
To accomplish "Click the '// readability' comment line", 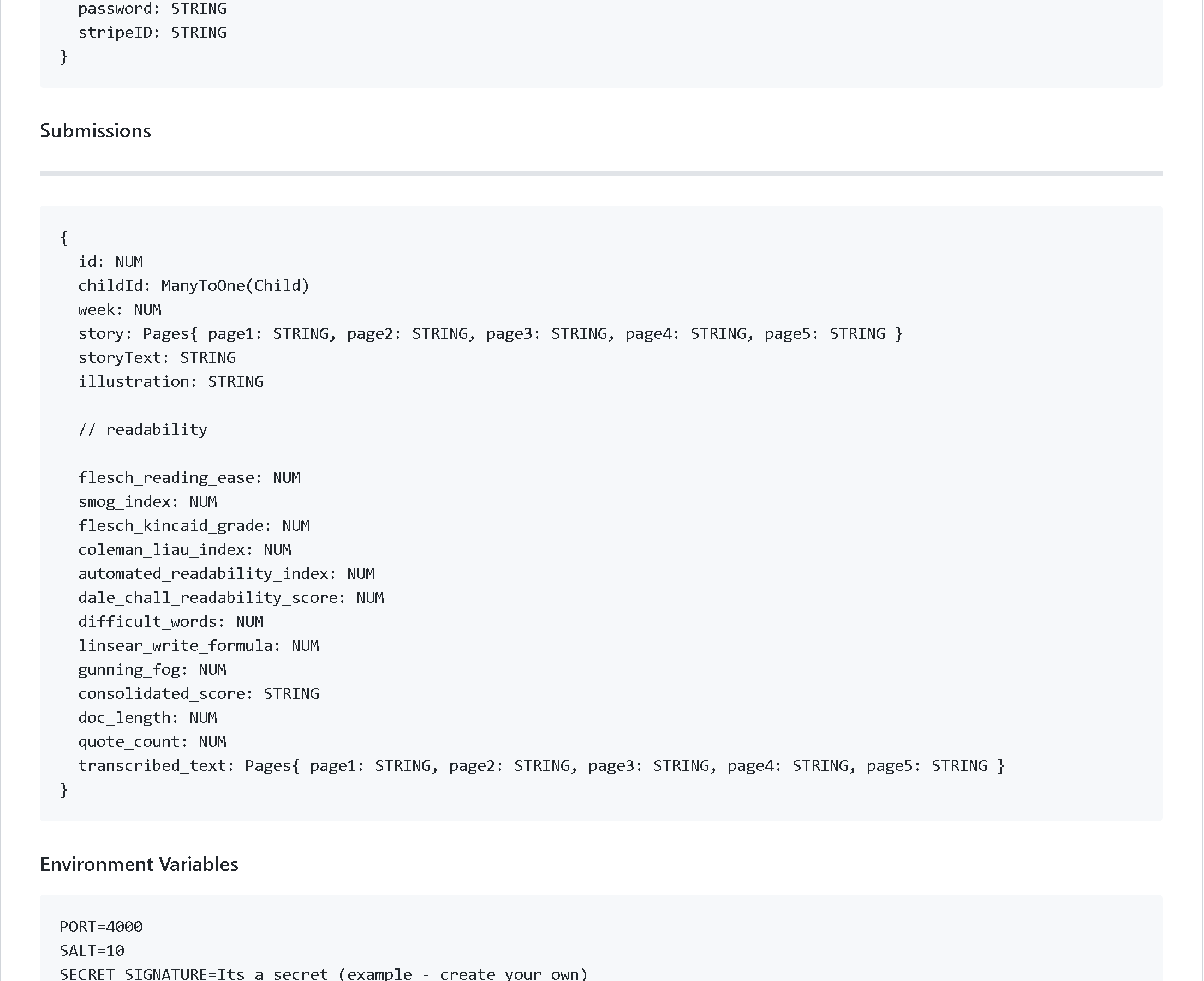I will click(142, 430).
